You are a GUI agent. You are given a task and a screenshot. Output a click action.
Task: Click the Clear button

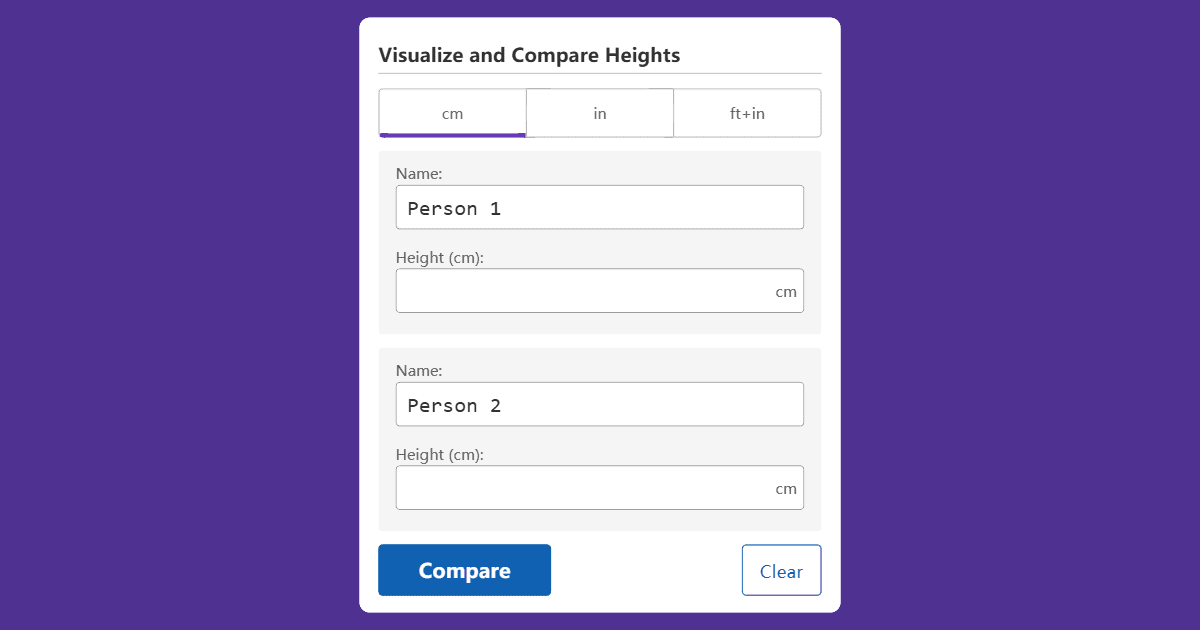click(x=781, y=569)
